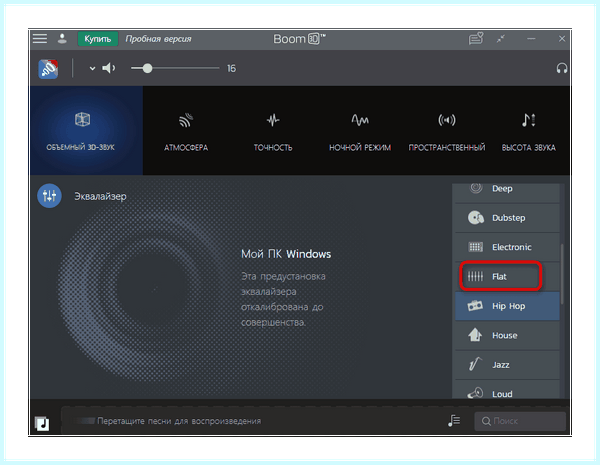
Task: Open the feedback message icon
Action: pyautogui.click(x=476, y=39)
